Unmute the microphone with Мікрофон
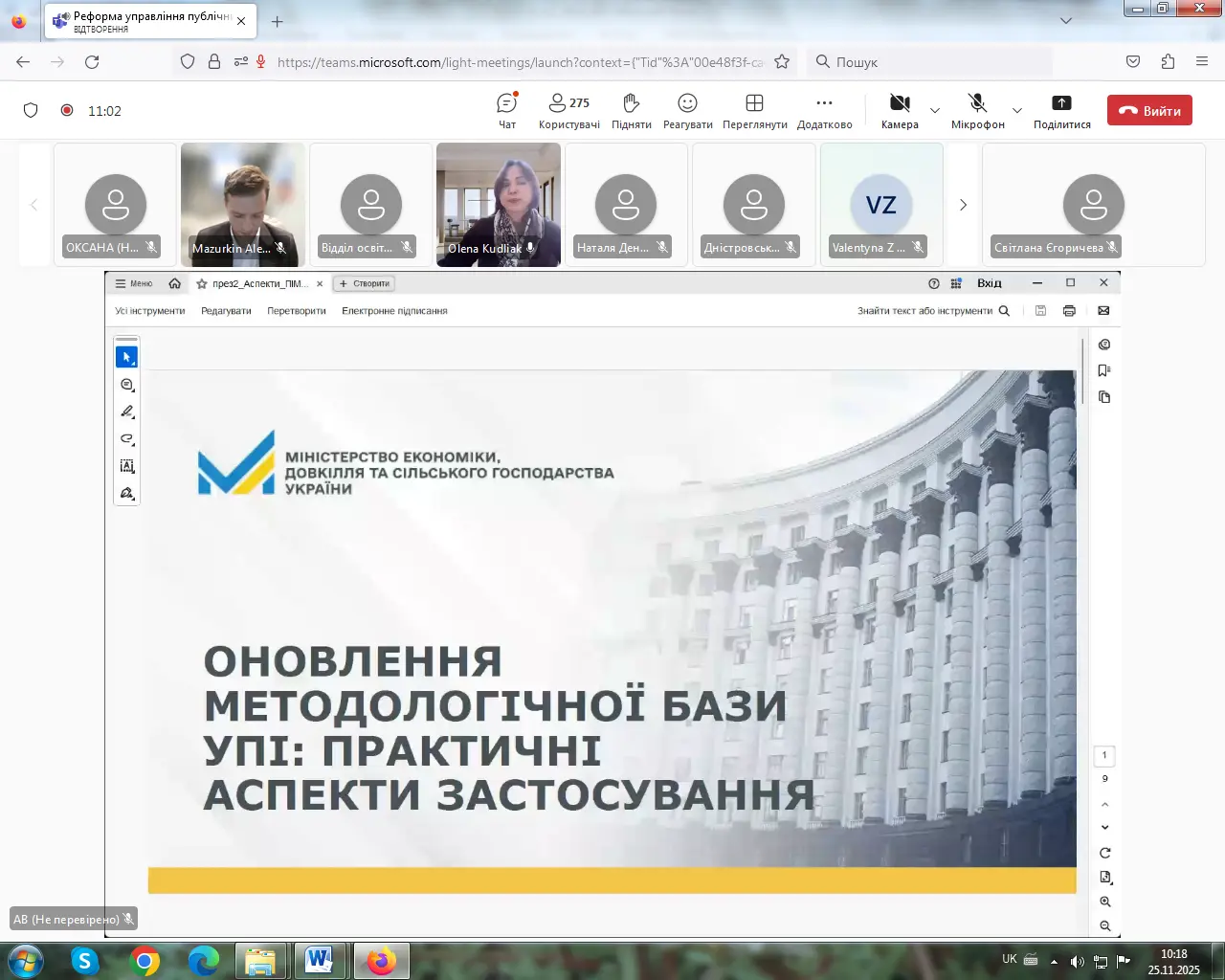 click(x=977, y=104)
